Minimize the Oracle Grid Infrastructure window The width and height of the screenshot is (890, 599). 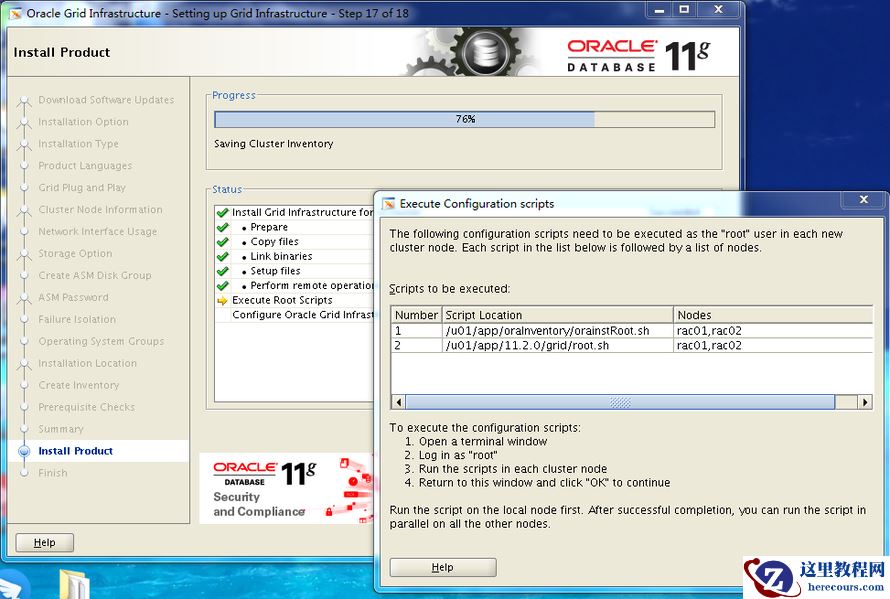[x=660, y=10]
